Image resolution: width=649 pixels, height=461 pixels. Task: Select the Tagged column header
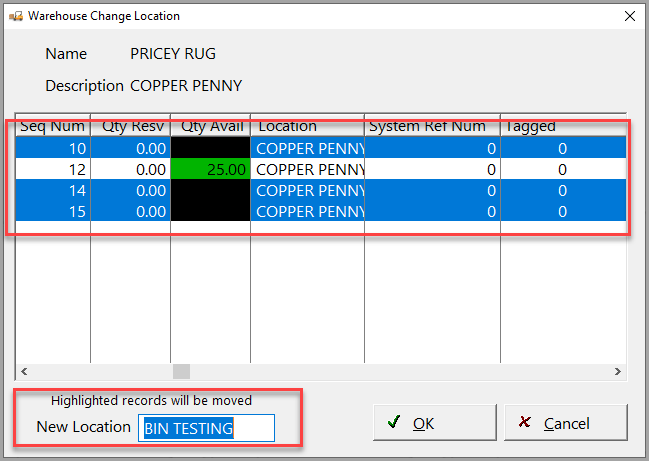563,126
